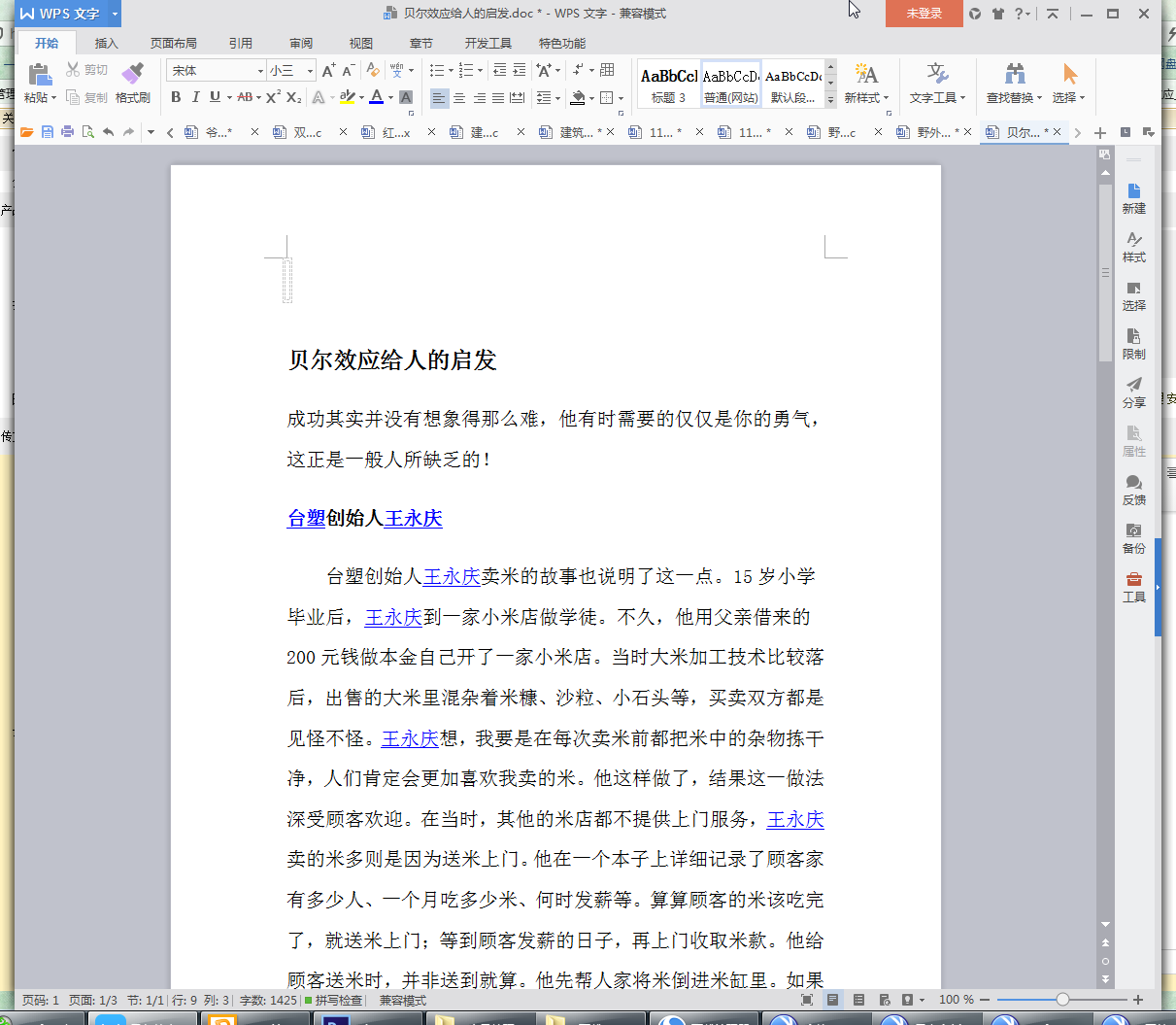Switch to the Page Layout (页面布局) tab

pyautogui.click(x=174, y=43)
